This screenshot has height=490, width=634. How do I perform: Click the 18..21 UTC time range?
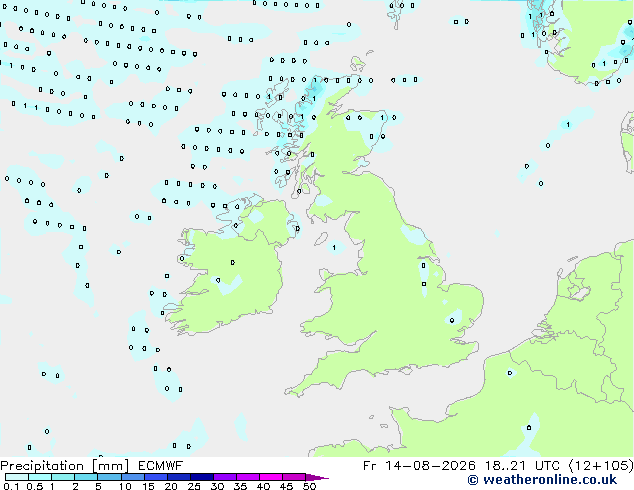coord(525,466)
